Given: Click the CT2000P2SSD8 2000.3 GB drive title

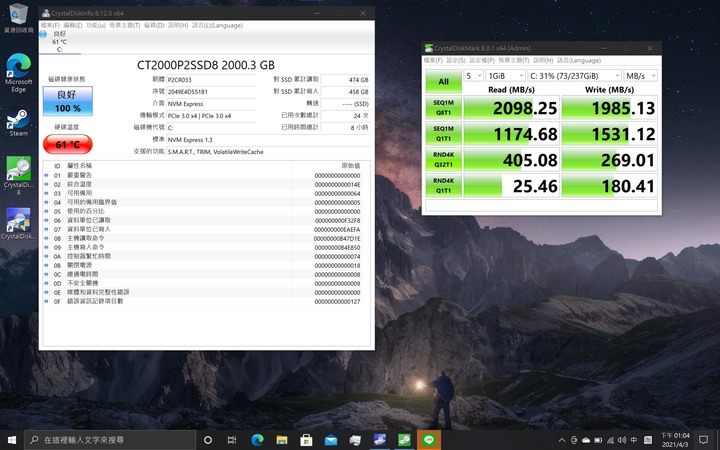Looking at the screenshot, I should tap(206, 65).
